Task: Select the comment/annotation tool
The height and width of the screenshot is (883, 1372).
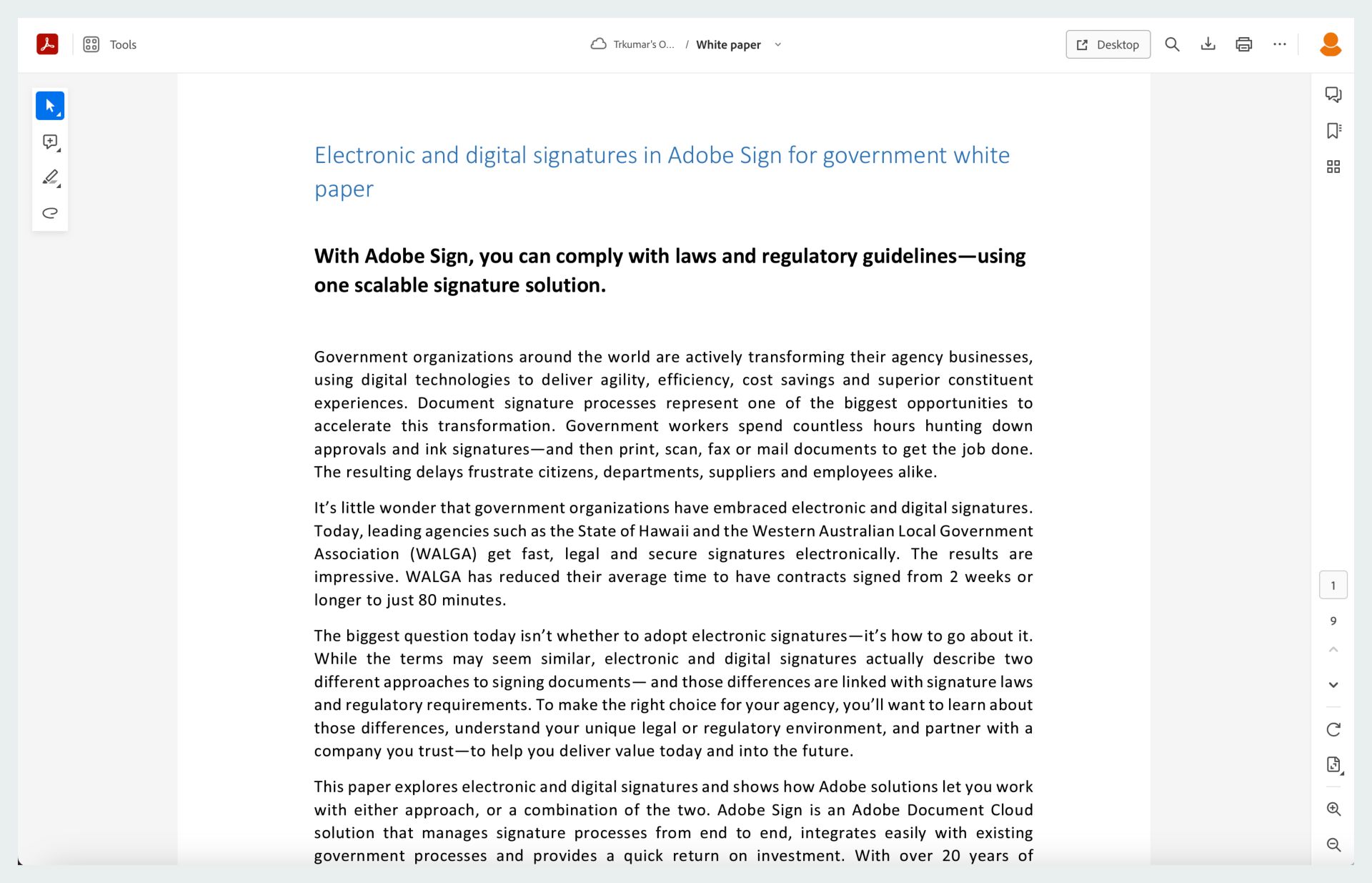Action: tap(50, 142)
